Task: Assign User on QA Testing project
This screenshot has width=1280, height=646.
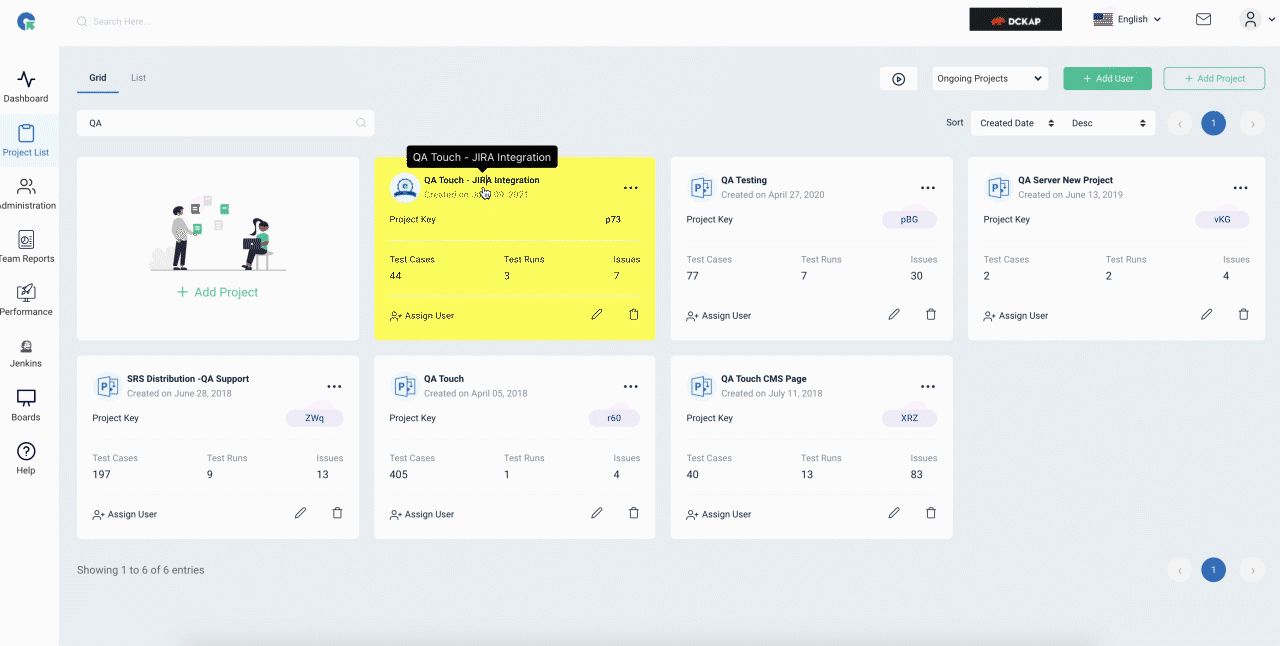Action: point(719,315)
